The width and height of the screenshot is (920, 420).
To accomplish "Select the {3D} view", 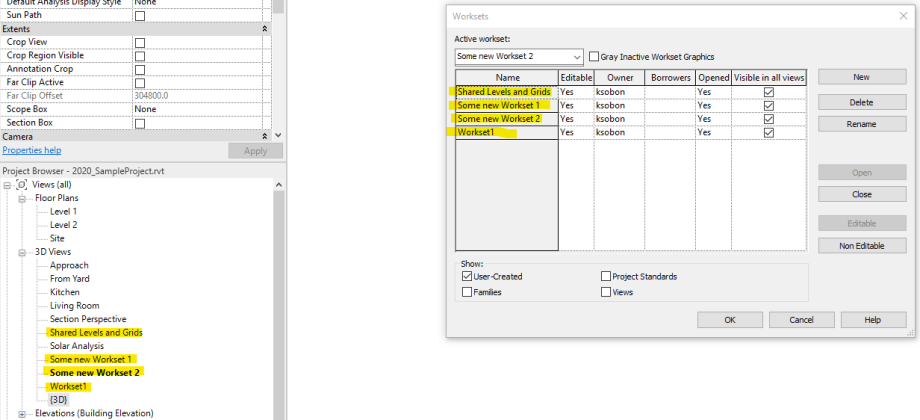I will click(x=59, y=400).
